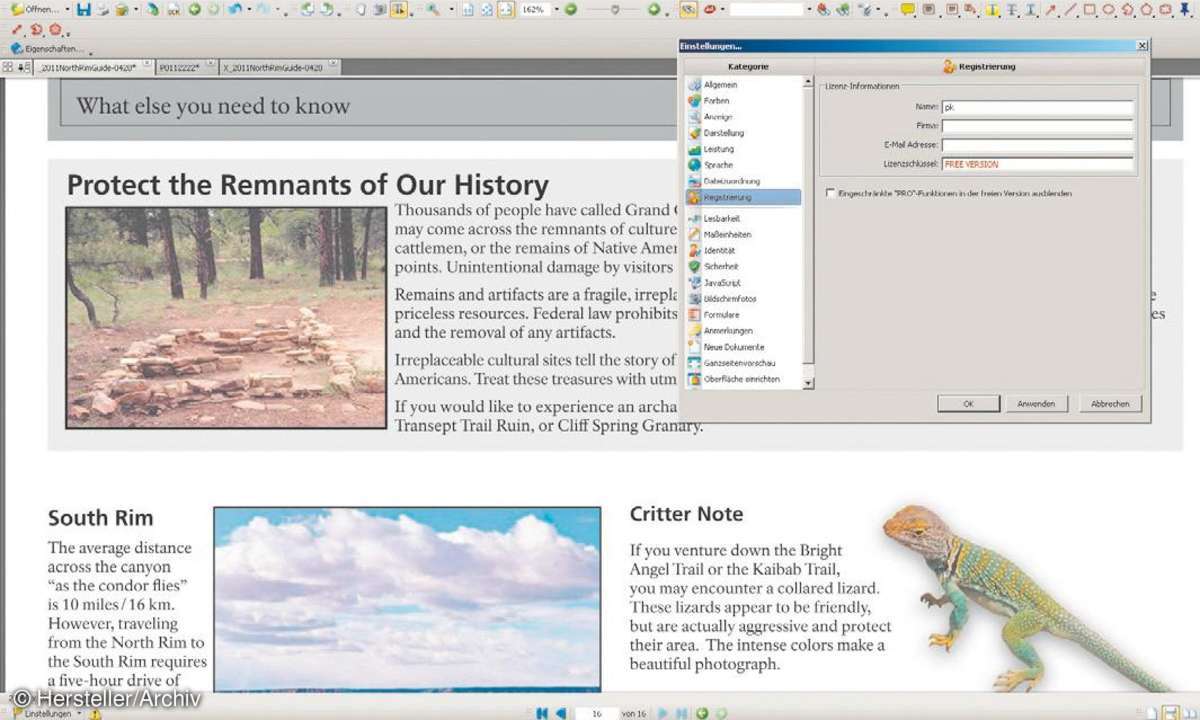The height and width of the screenshot is (720, 1200).
Task: Click the blue Save disk icon
Action: (x=84, y=9)
